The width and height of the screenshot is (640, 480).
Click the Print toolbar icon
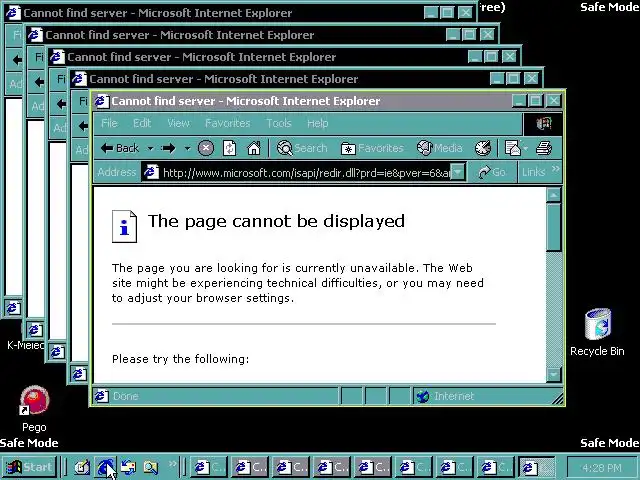tap(544, 148)
